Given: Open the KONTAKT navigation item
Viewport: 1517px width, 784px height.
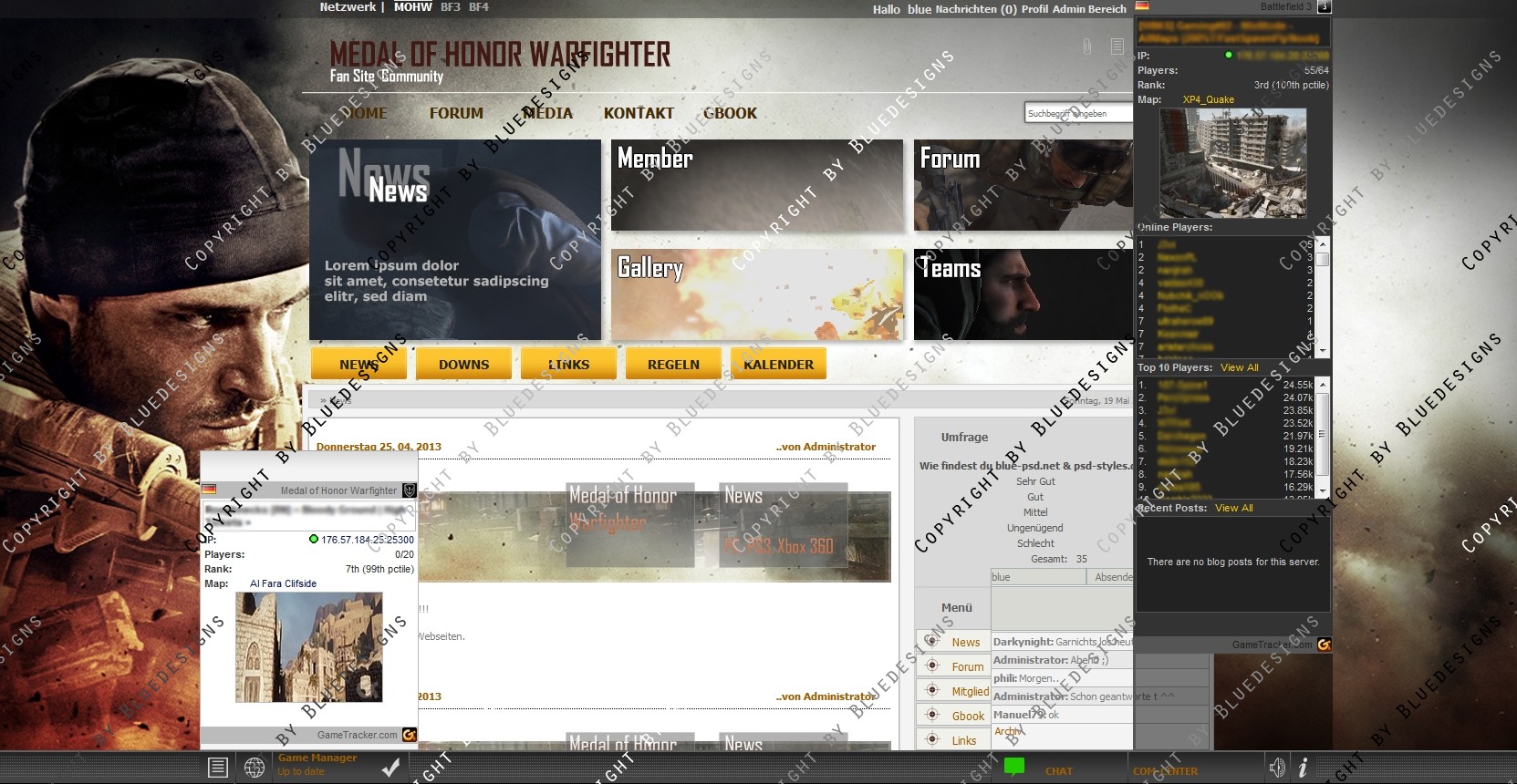Looking at the screenshot, I should (x=639, y=113).
